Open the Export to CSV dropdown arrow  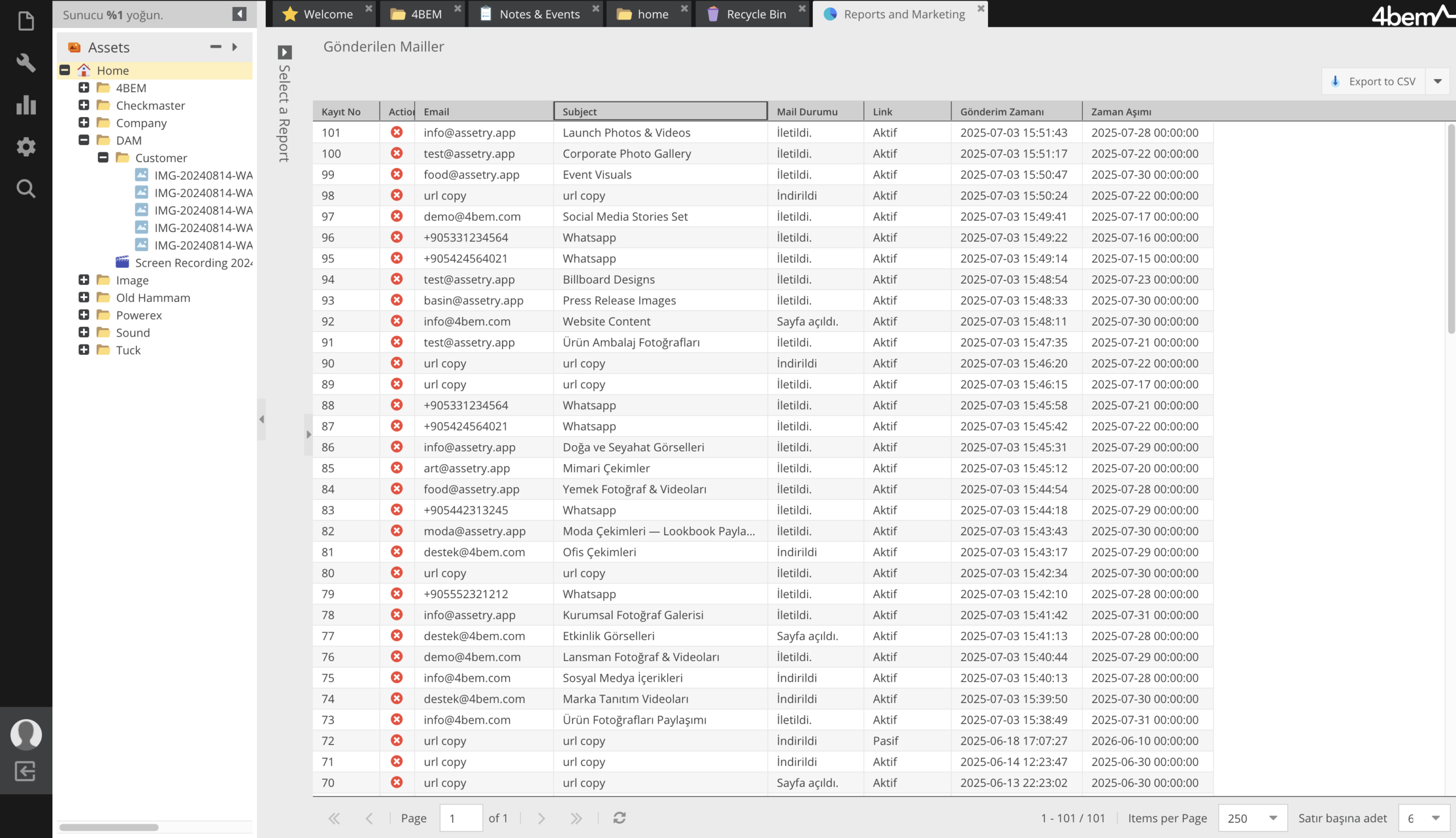[1438, 81]
